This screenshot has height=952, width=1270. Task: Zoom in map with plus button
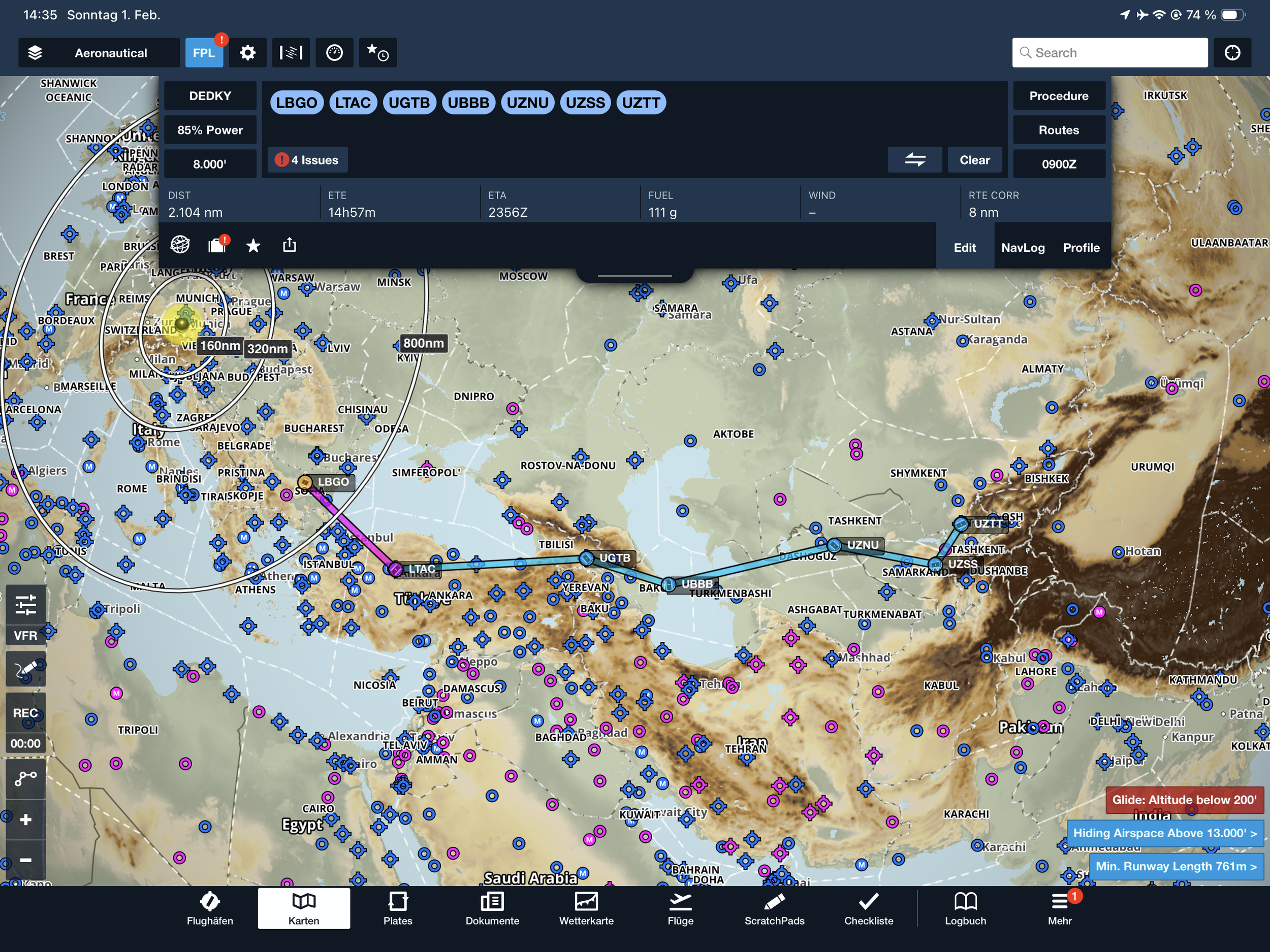[26, 819]
